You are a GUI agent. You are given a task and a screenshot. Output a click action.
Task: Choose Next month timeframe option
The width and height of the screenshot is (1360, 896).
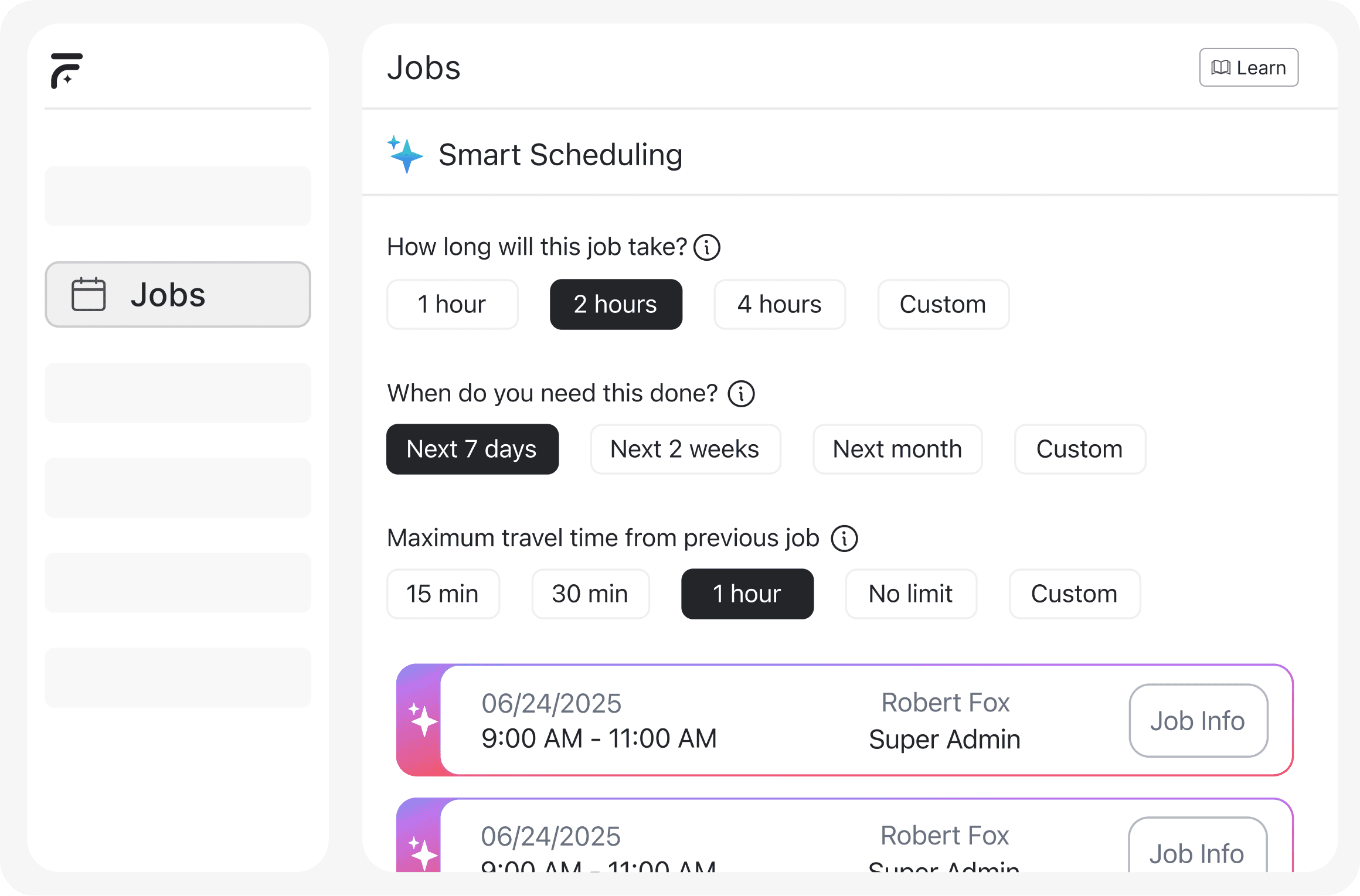[x=897, y=449]
